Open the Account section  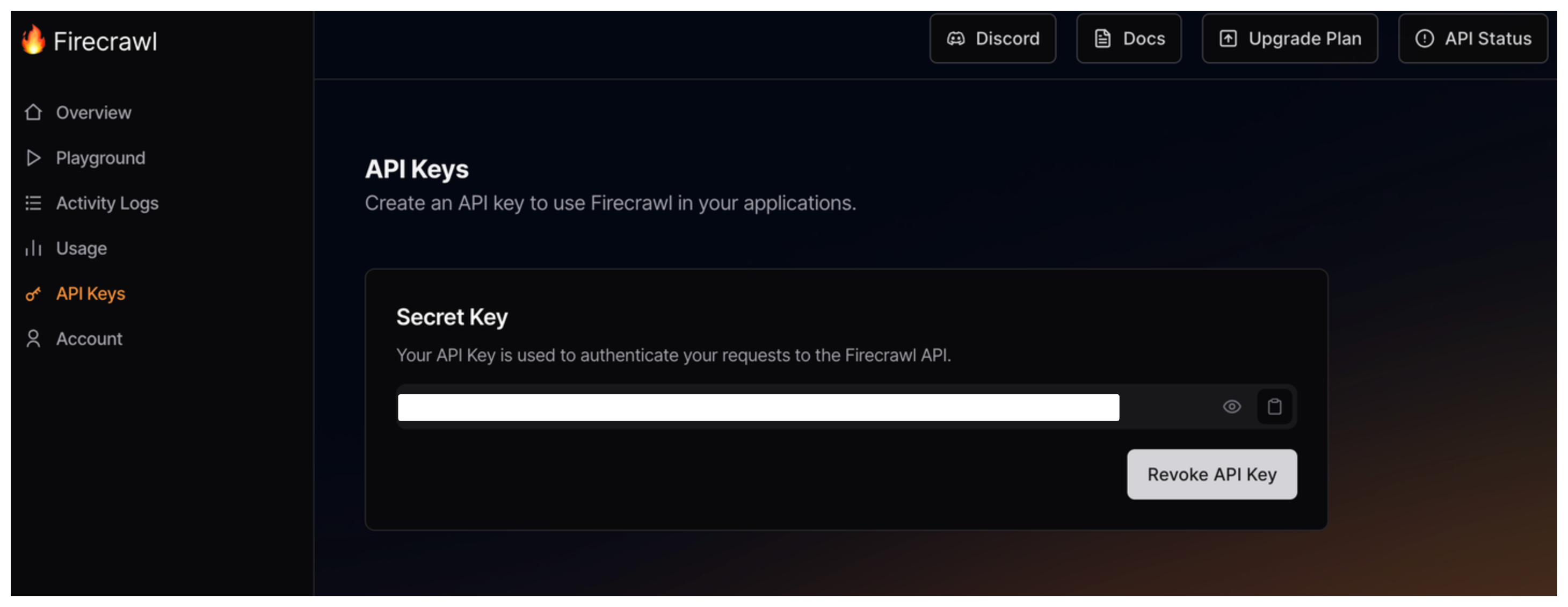click(89, 339)
